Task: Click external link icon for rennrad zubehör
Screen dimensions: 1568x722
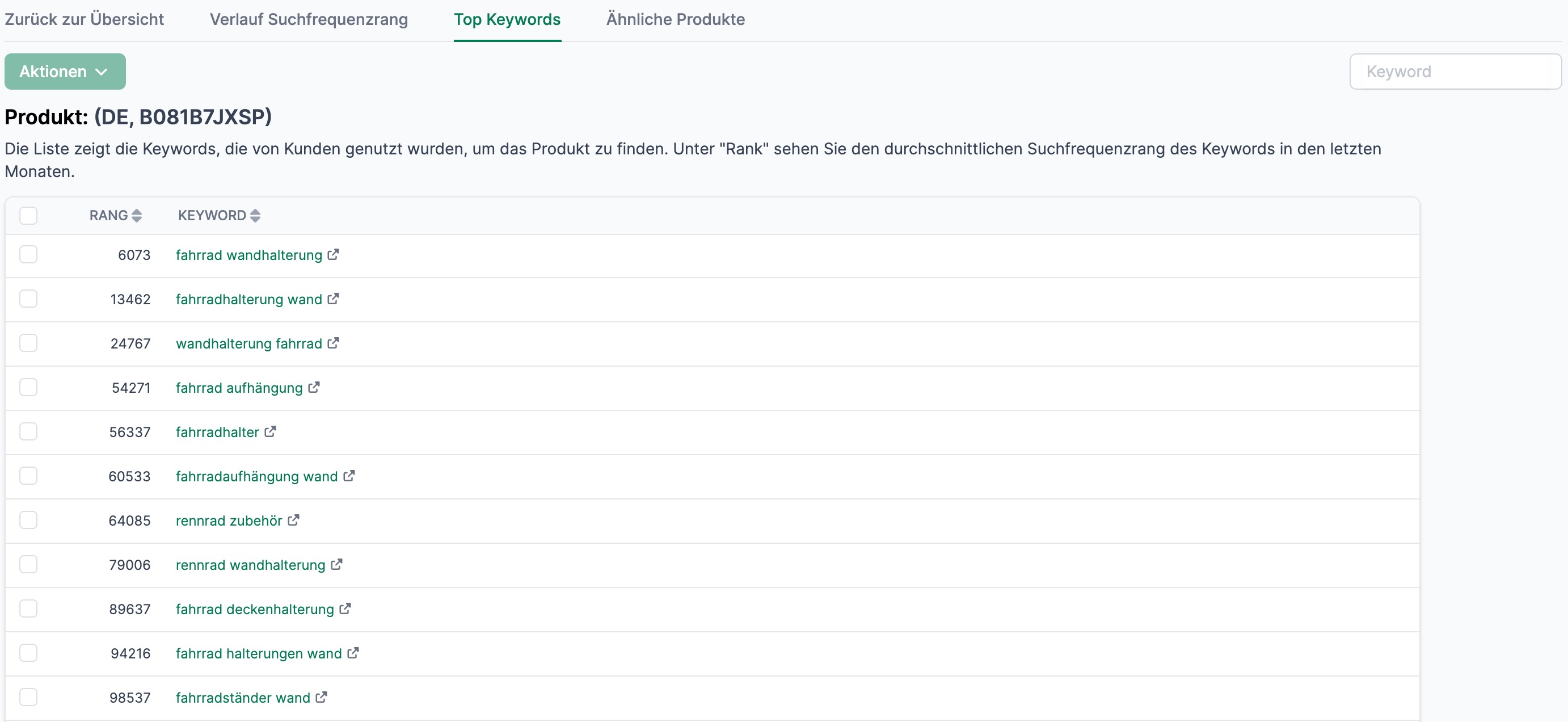Action: (x=293, y=520)
